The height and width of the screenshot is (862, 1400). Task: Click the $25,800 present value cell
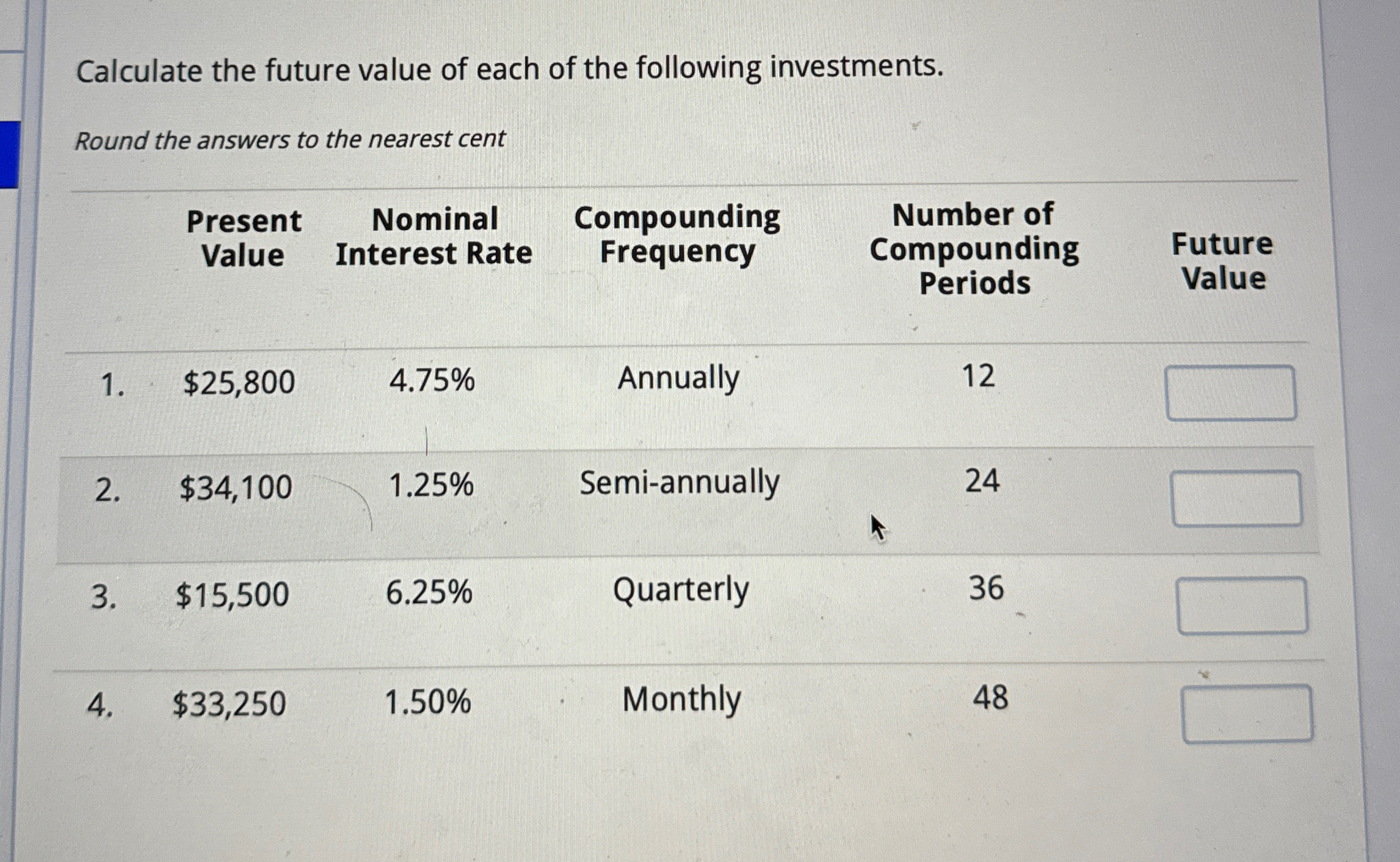239,383
